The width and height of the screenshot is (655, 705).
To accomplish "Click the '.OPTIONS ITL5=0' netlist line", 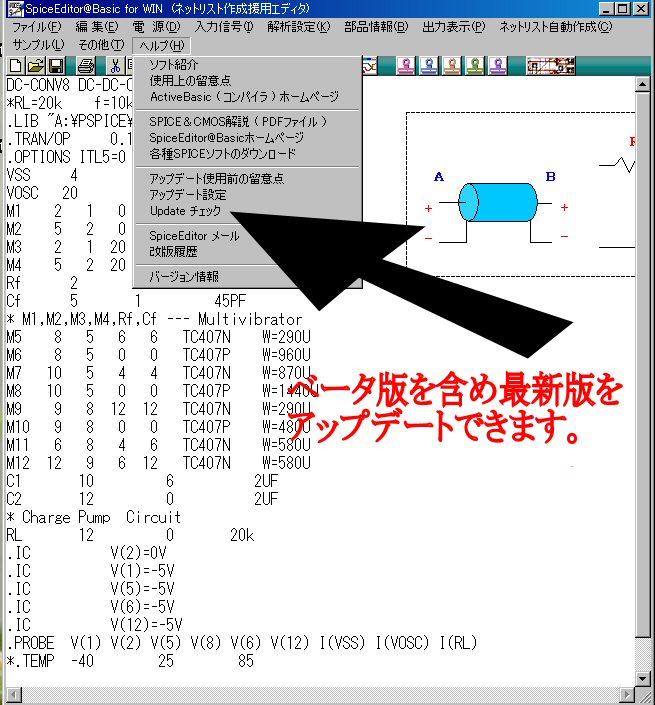I will point(66,157).
